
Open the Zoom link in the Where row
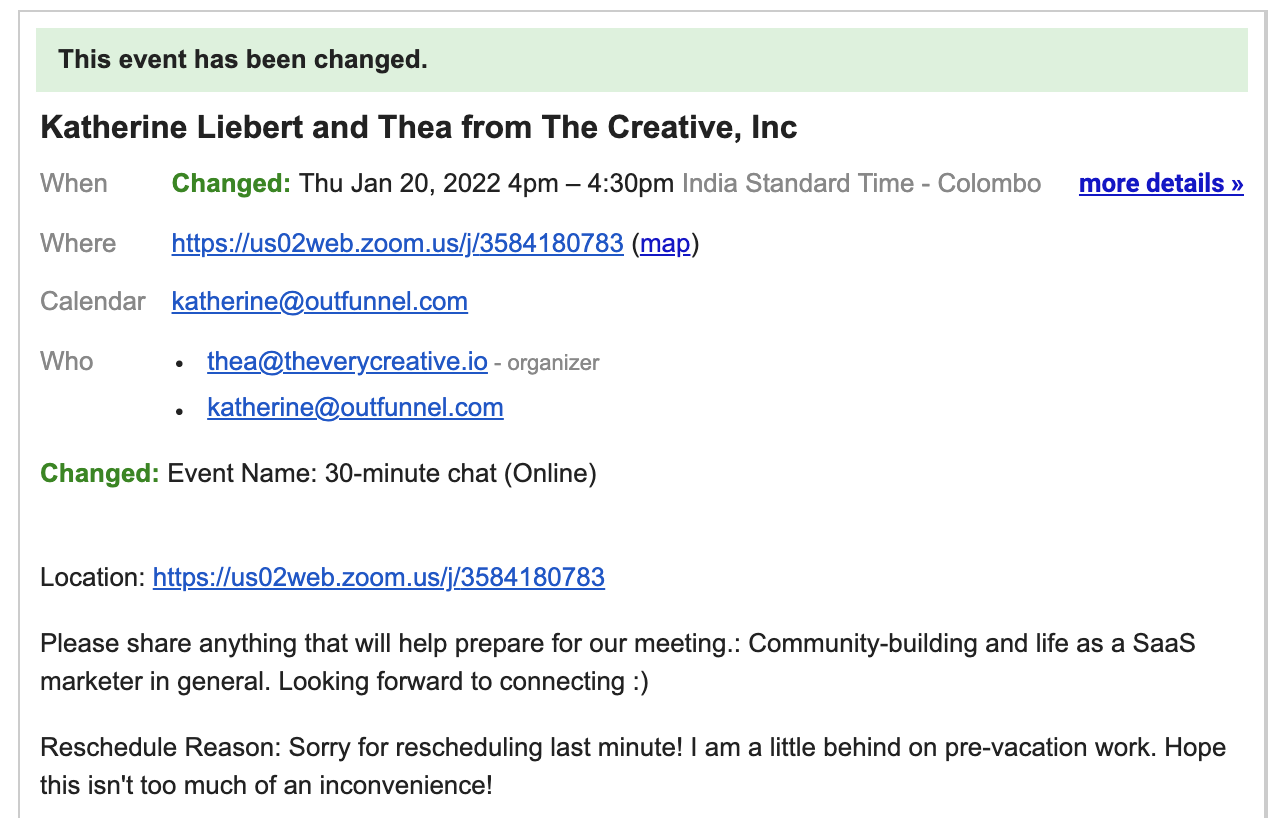[x=397, y=243]
